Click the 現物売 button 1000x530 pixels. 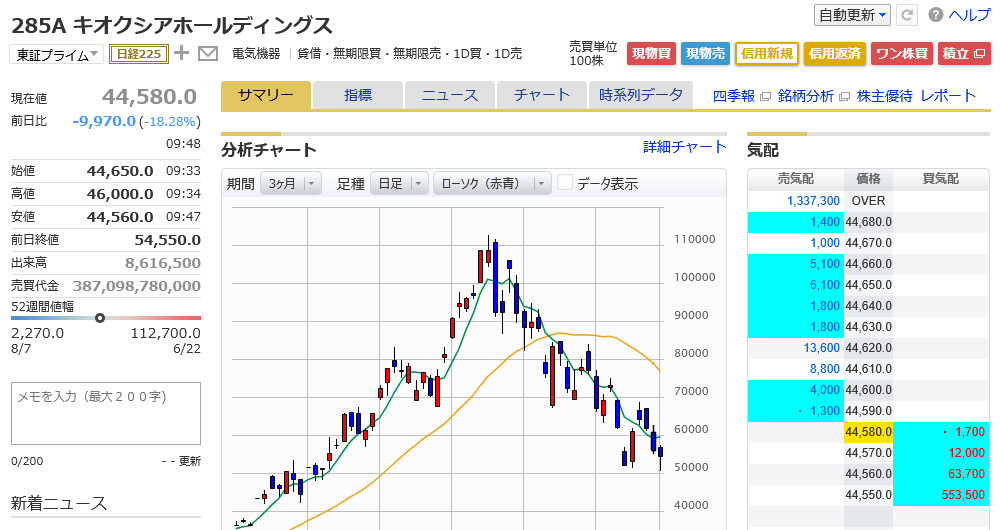pyautogui.click(x=705, y=54)
